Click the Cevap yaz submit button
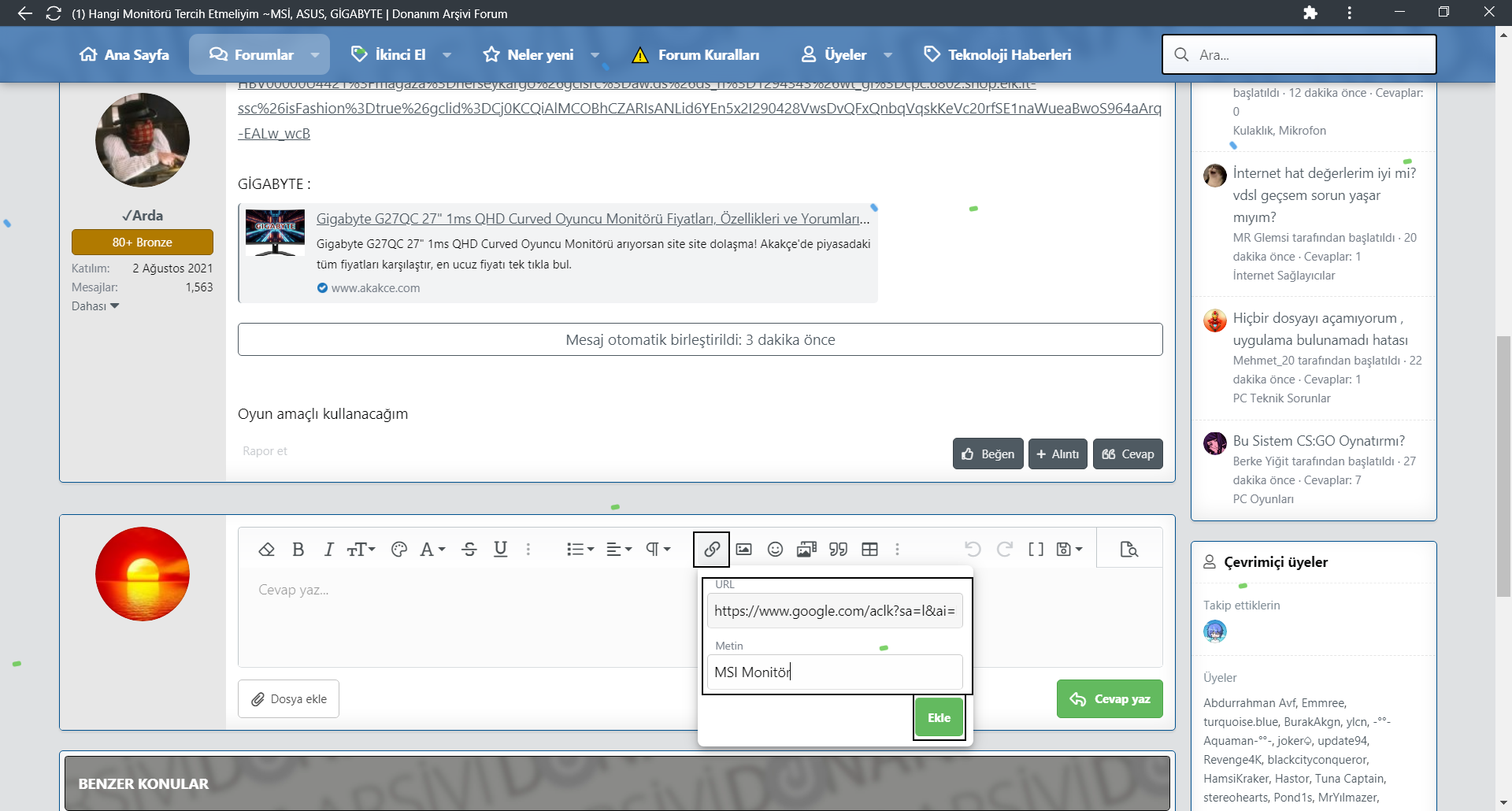Screen dimensions: 1512x811 point(1110,699)
